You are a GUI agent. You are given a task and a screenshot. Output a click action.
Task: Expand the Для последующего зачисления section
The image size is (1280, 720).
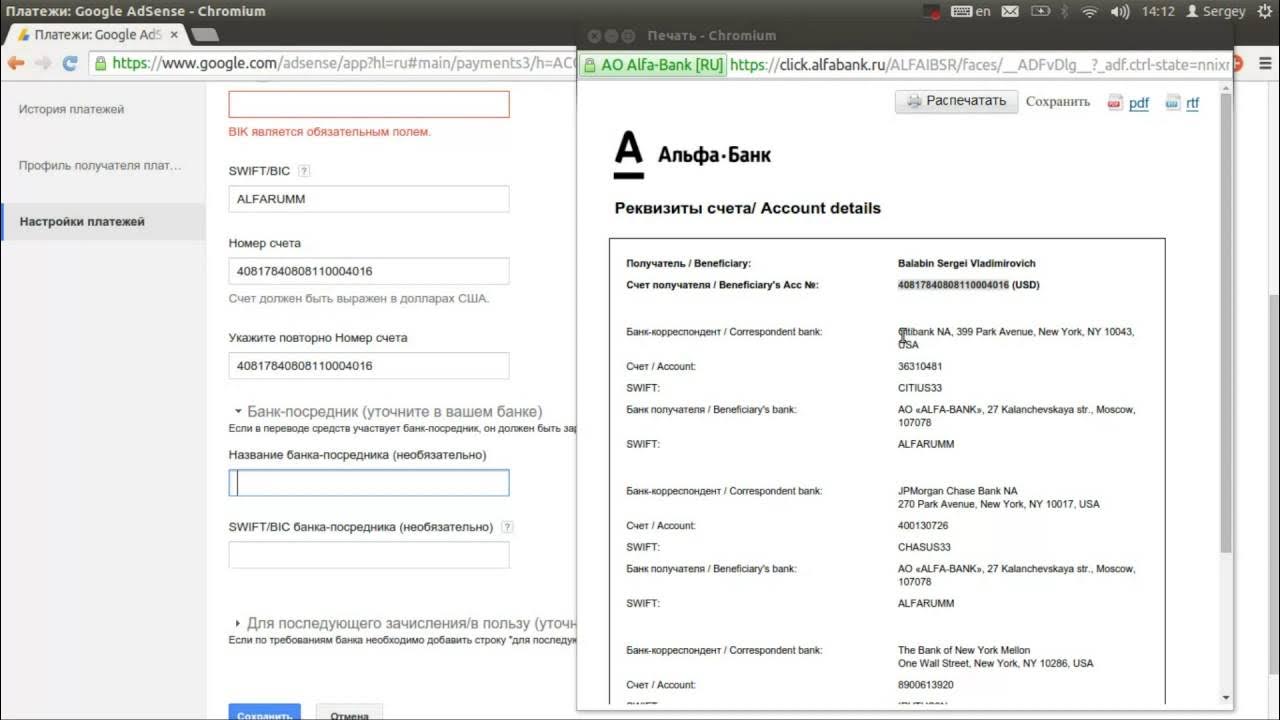tap(238, 623)
